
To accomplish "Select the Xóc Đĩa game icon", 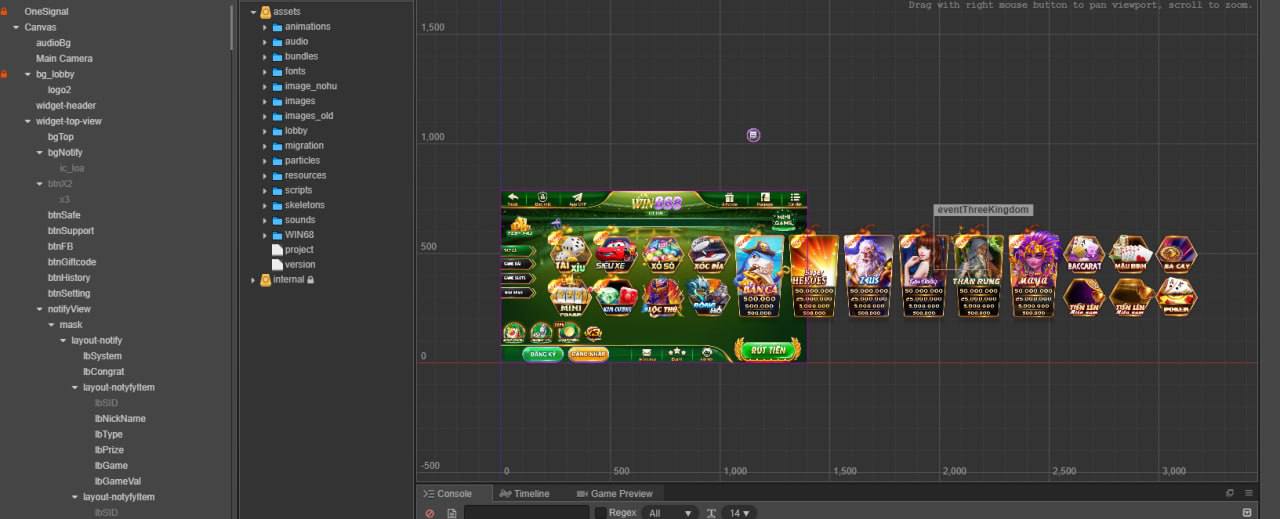I will click(x=707, y=254).
